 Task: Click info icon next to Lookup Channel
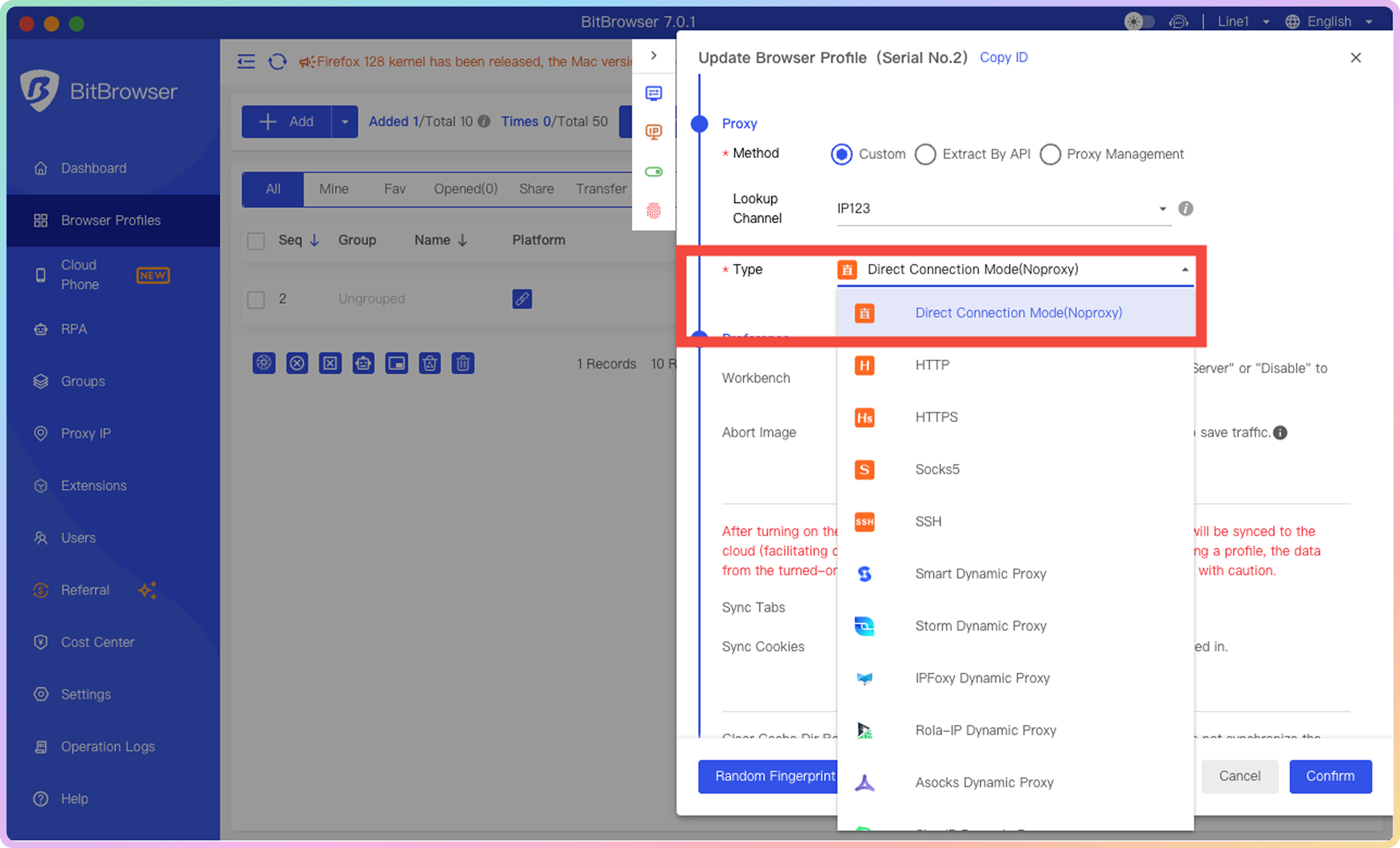point(1185,209)
